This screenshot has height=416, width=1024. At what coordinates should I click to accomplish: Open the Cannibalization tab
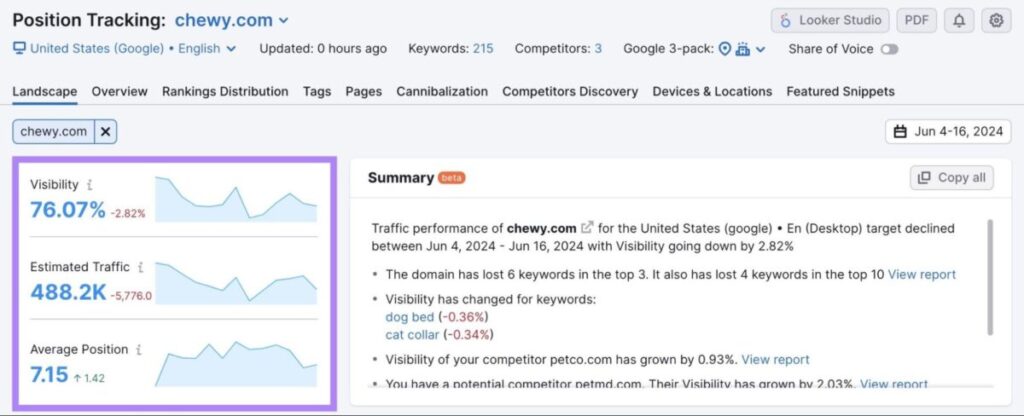click(442, 91)
